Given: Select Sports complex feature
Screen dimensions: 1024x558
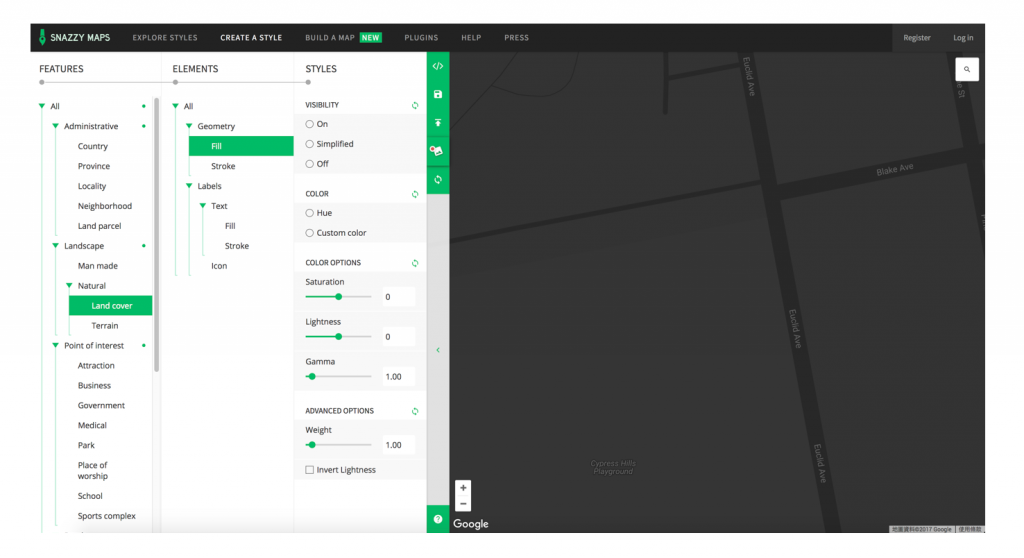Looking at the screenshot, I should point(106,516).
